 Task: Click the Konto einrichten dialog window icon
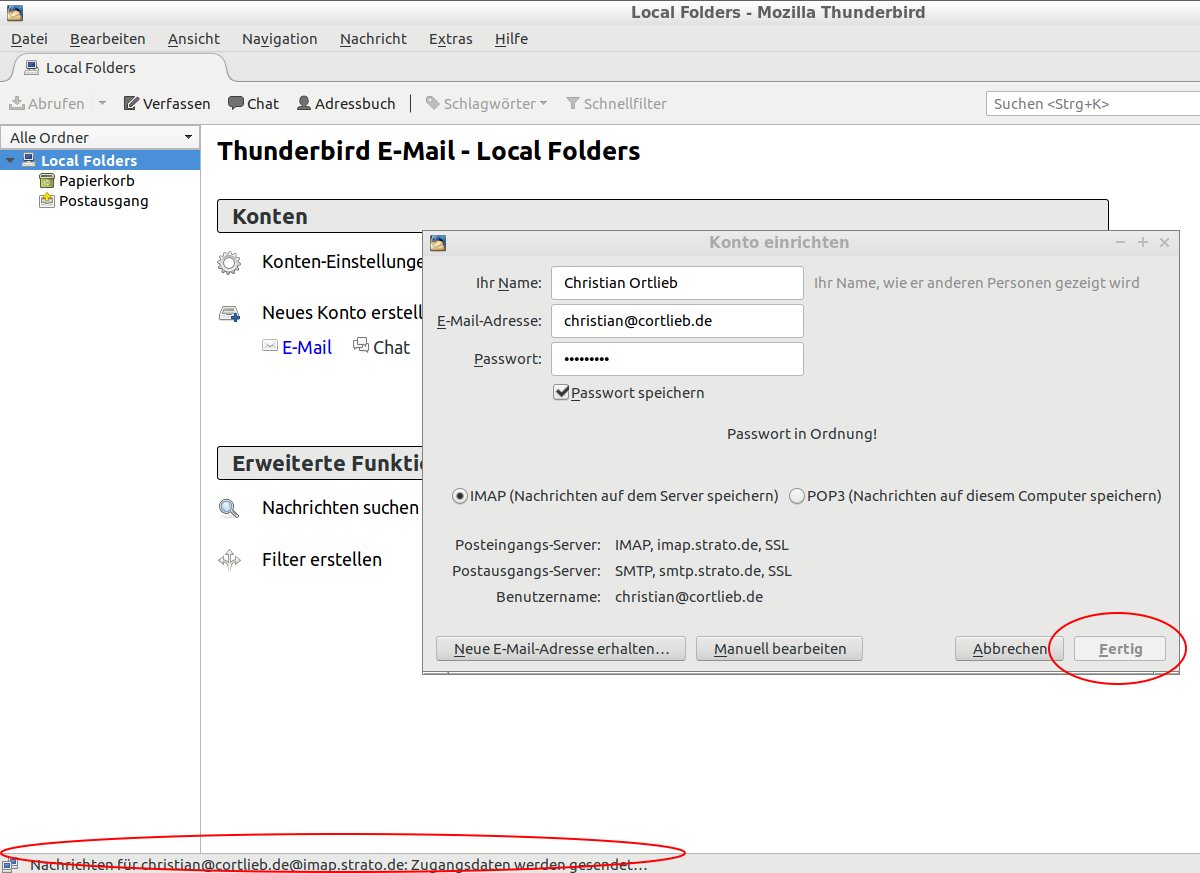pos(437,243)
